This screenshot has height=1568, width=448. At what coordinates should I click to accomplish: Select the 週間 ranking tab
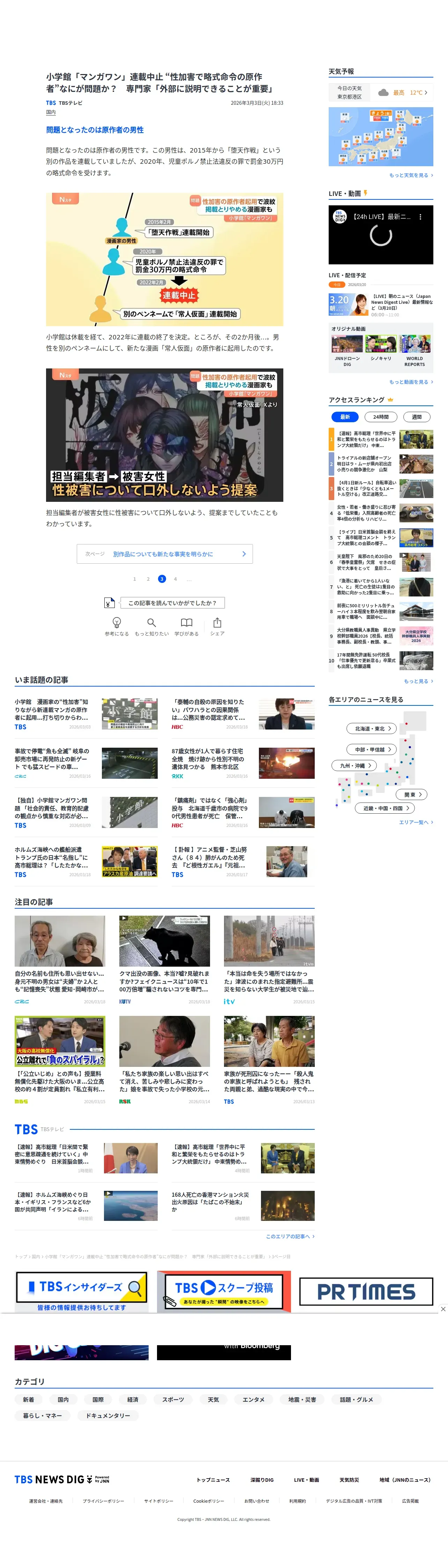(416, 417)
